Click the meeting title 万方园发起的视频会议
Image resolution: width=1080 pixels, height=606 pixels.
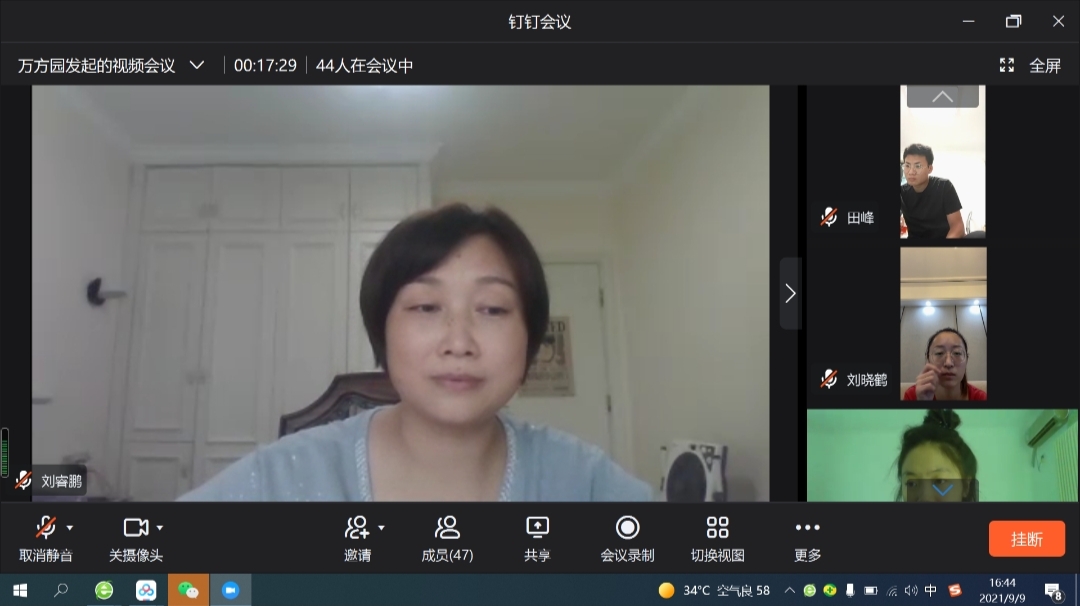(96, 65)
